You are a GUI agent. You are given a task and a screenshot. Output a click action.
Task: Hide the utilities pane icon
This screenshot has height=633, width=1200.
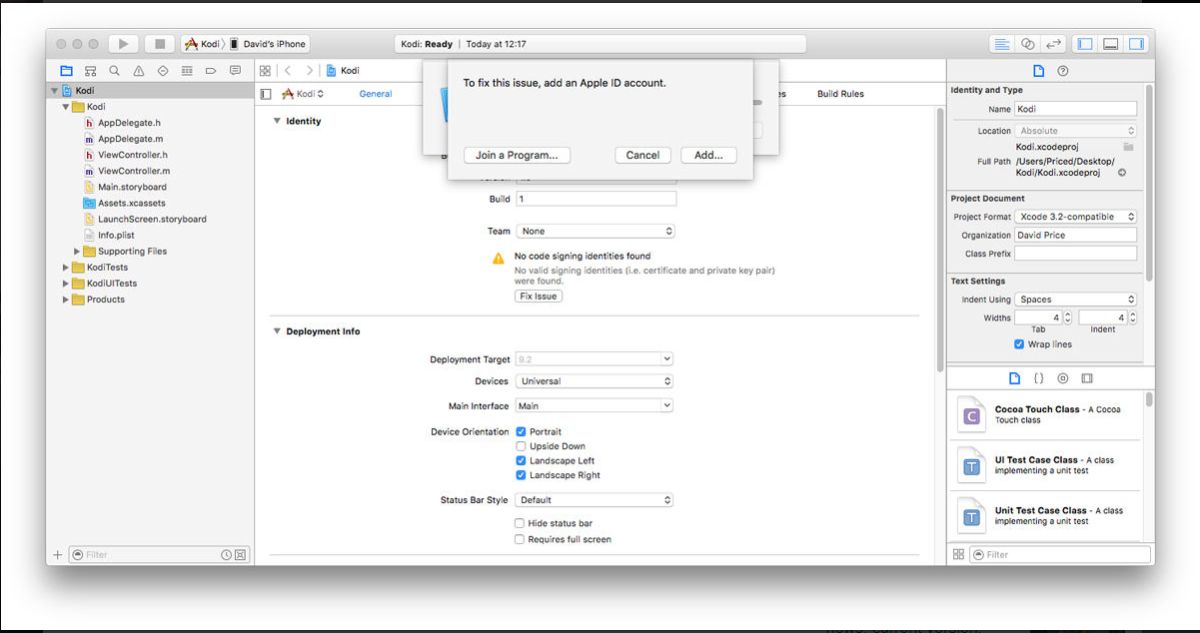coord(1135,44)
